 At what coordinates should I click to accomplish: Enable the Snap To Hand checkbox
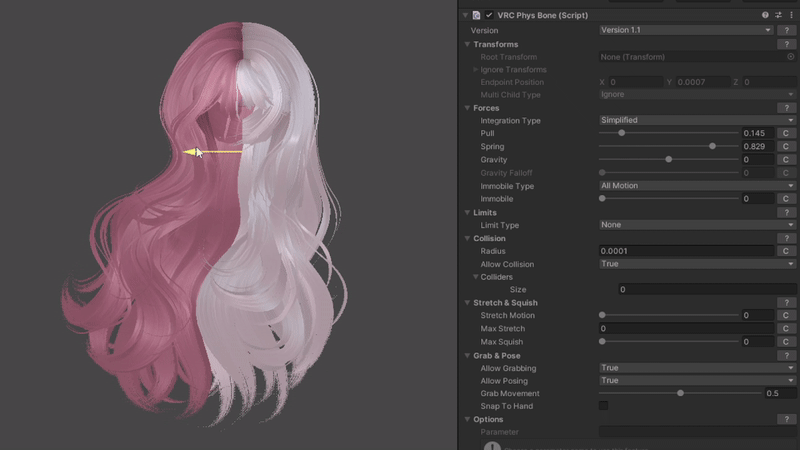pos(603,406)
